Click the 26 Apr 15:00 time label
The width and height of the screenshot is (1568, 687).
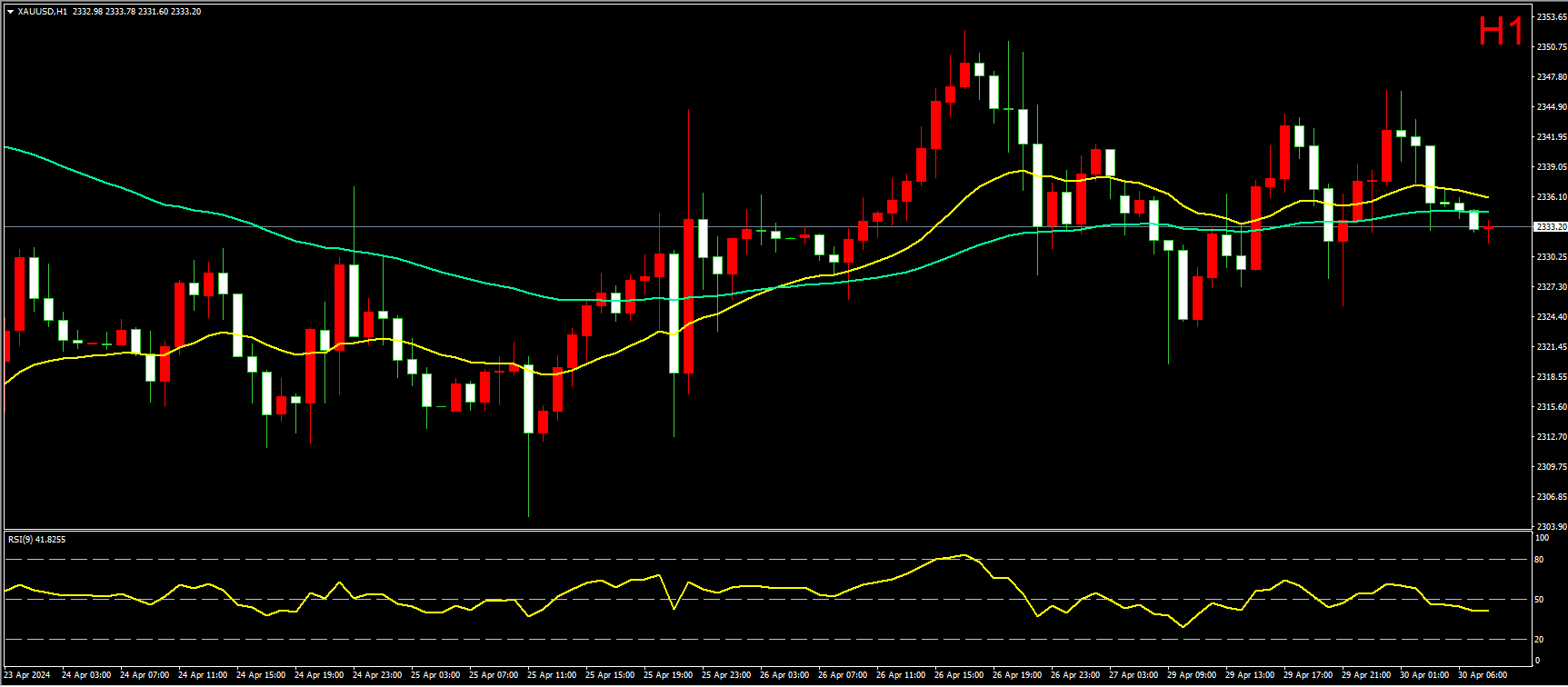[x=959, y=675]
